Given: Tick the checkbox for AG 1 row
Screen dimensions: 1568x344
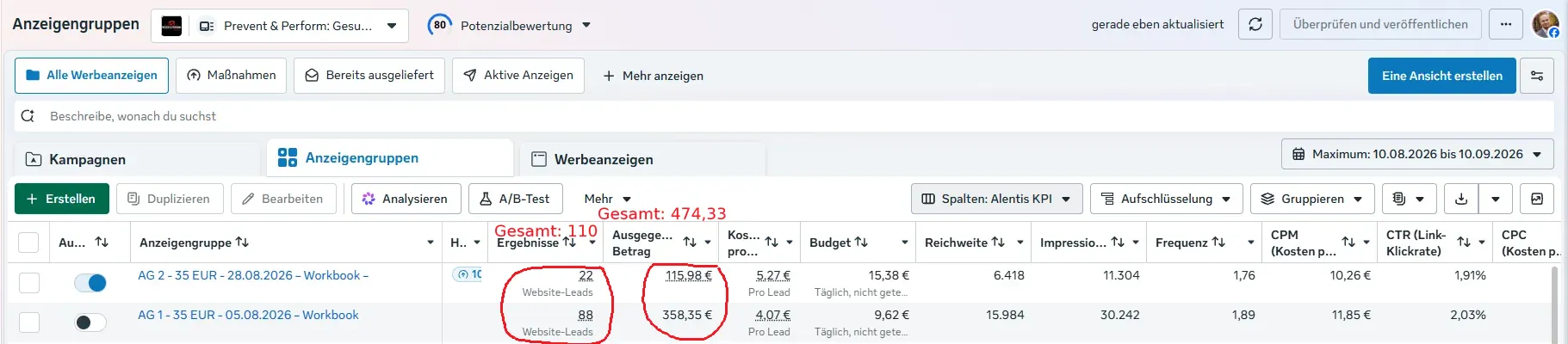Looking at the screenshot, I should click(x=29, y=322).
